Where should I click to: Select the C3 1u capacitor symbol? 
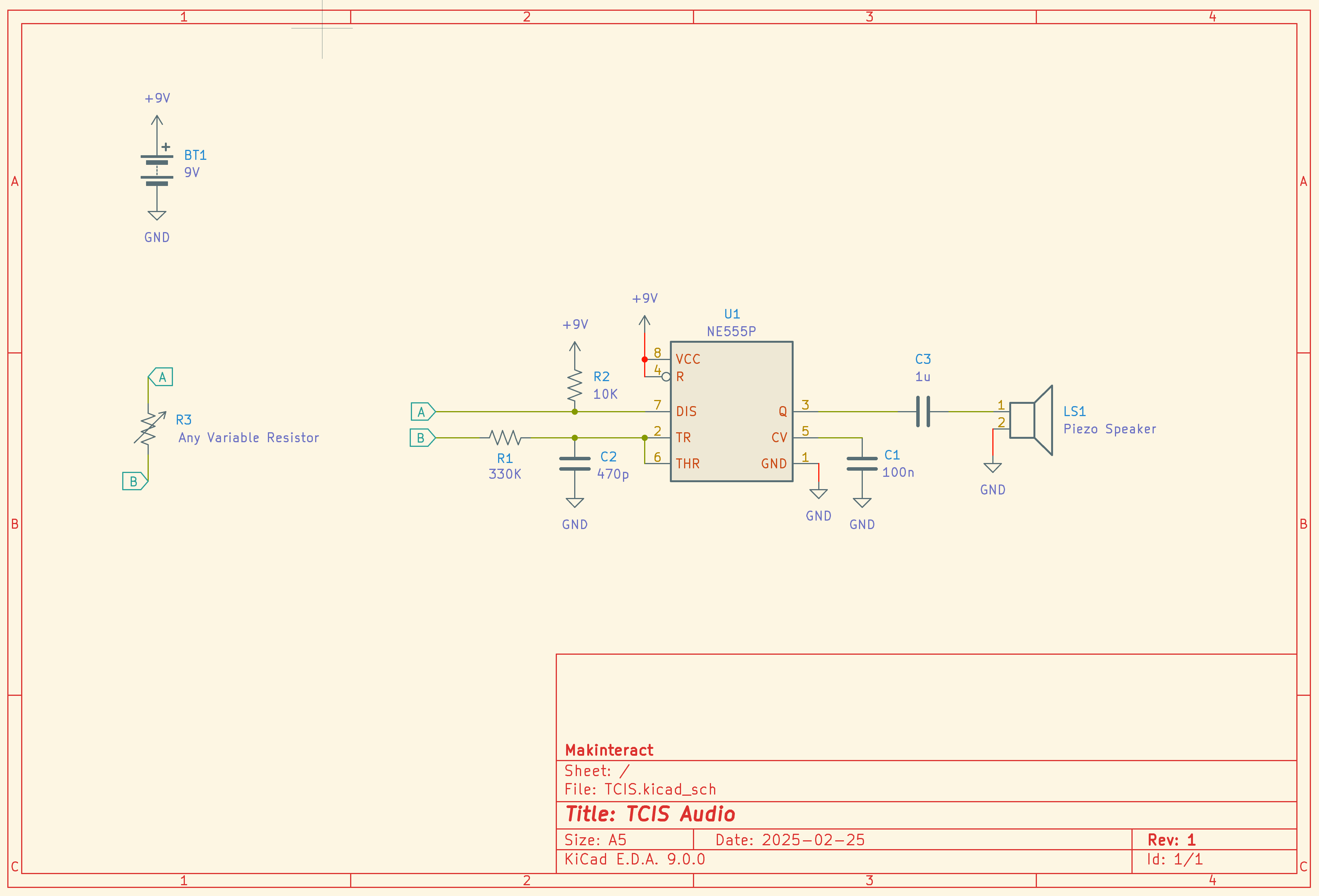point(923,411)
